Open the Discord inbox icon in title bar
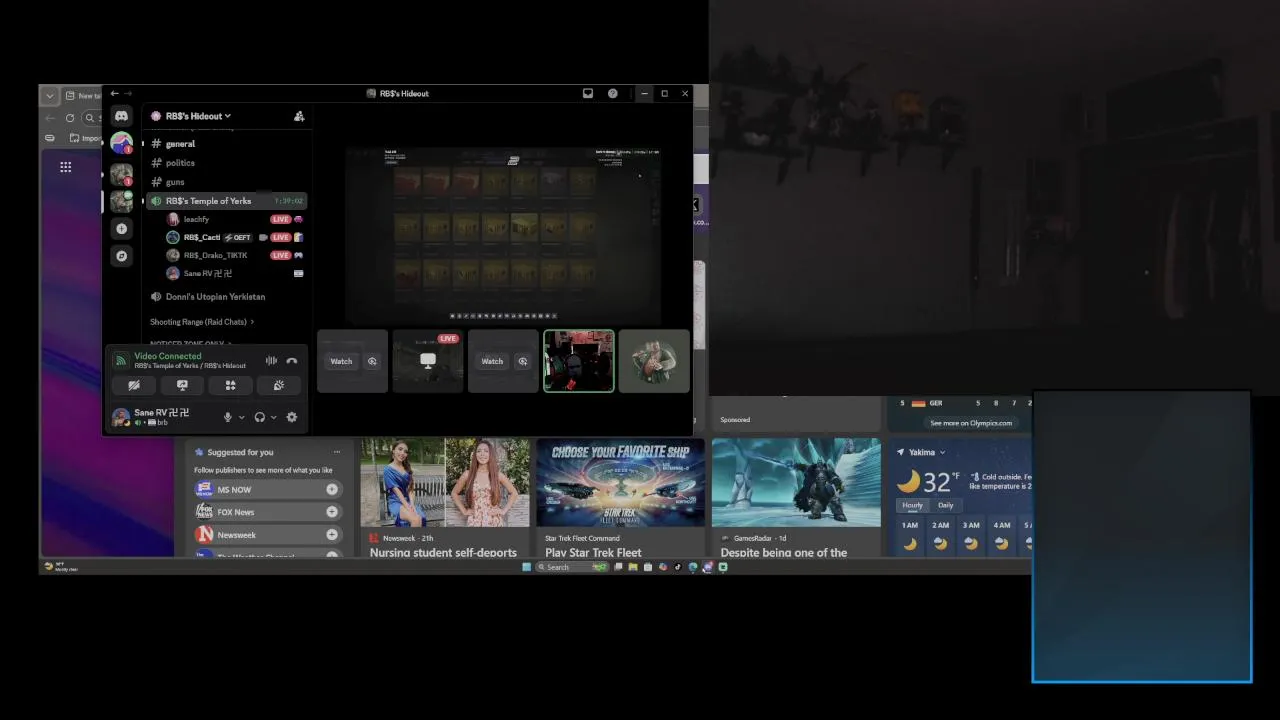The height and width of the screenshot is (720, 1280). (588, 93)
